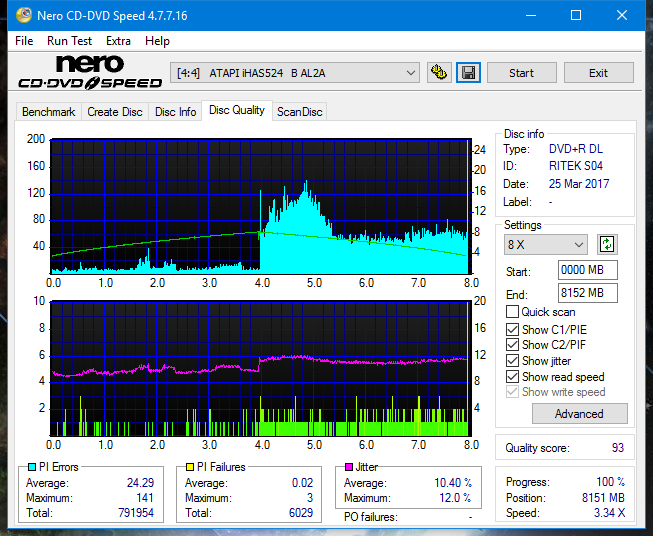Click the yellow PI Failures legend swatch
653x536 pixels.
tap(190, 467)
